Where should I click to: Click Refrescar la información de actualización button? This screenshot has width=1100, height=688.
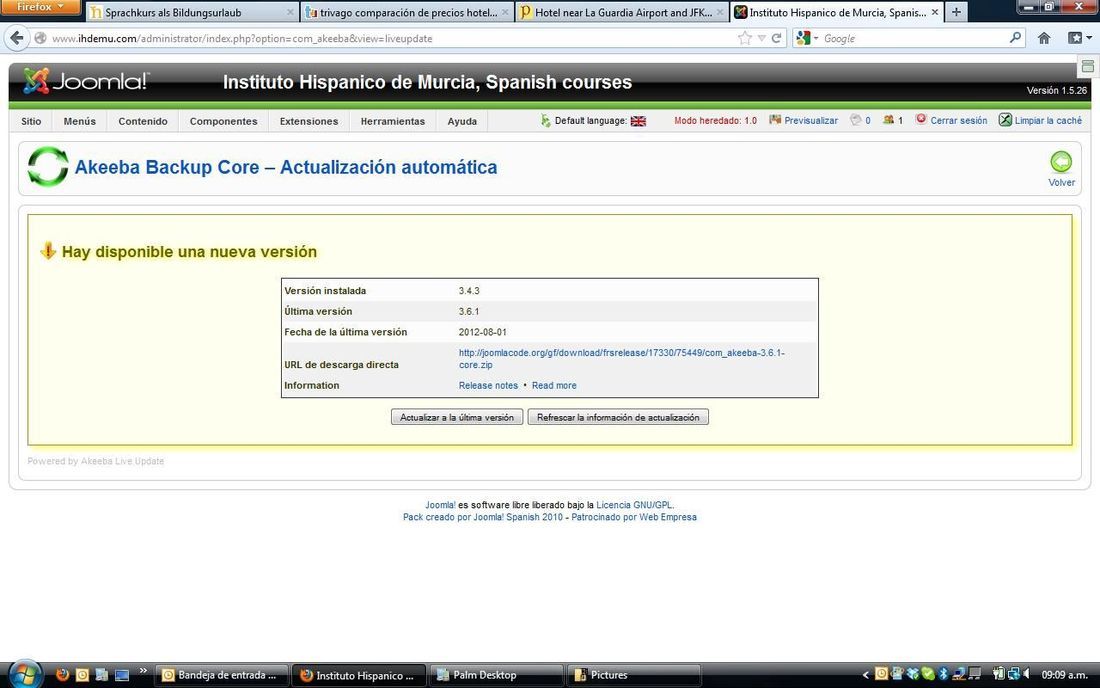(618, 417)
